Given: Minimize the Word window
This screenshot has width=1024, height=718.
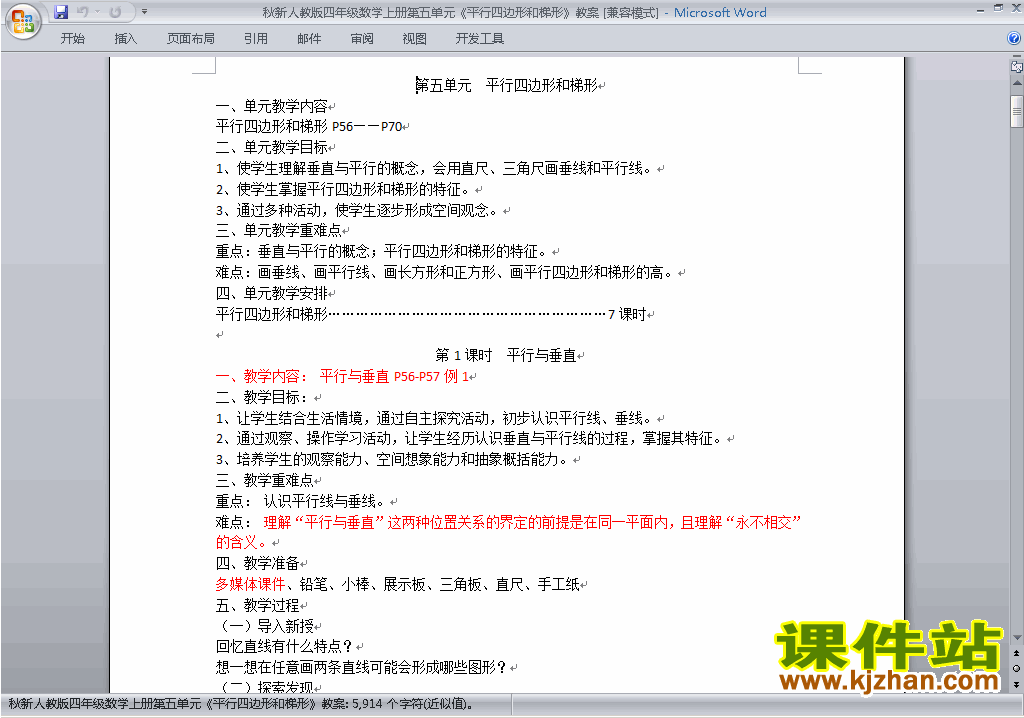Looking at the screenshot, I should [x=981, y=10].
